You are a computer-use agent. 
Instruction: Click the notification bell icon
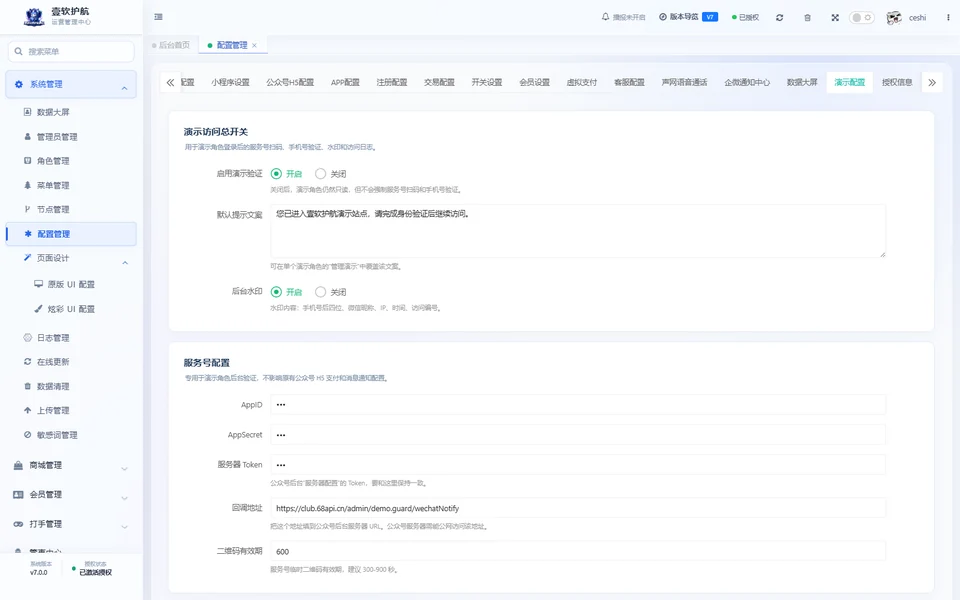click(606, 17)
